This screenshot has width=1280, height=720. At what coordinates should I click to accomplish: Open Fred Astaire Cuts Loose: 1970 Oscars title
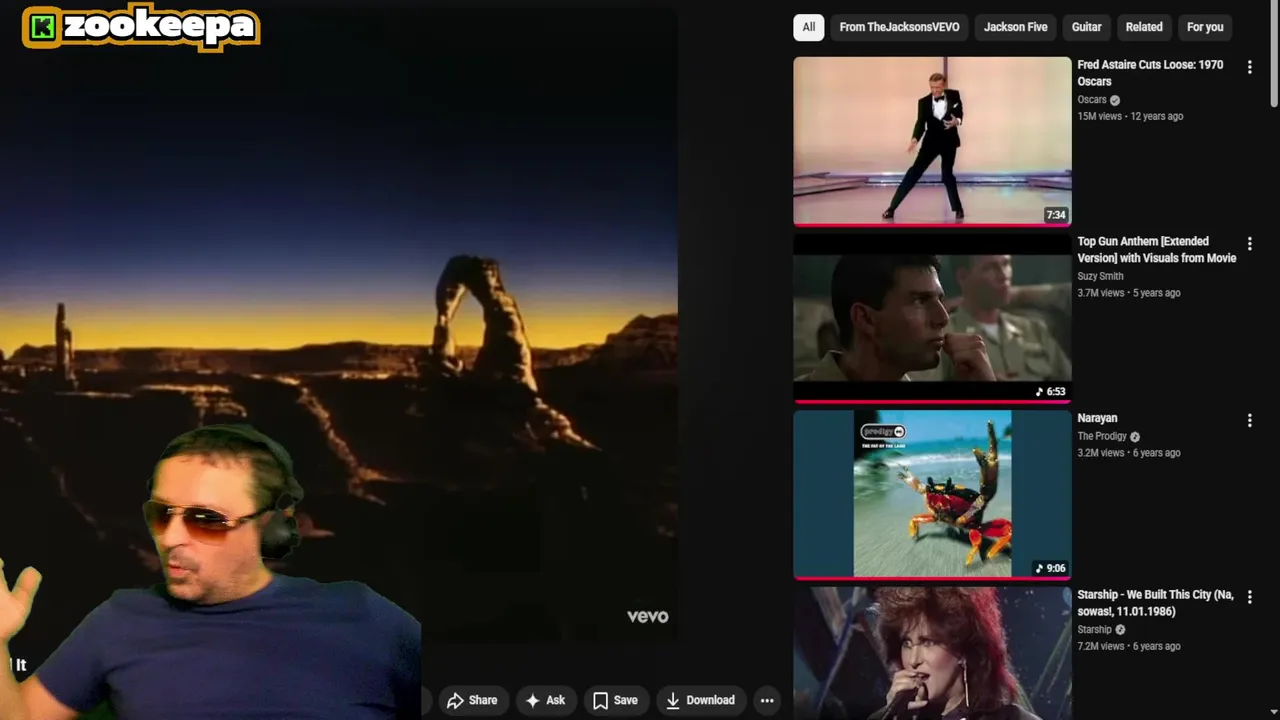click(x=1150, y=73)
